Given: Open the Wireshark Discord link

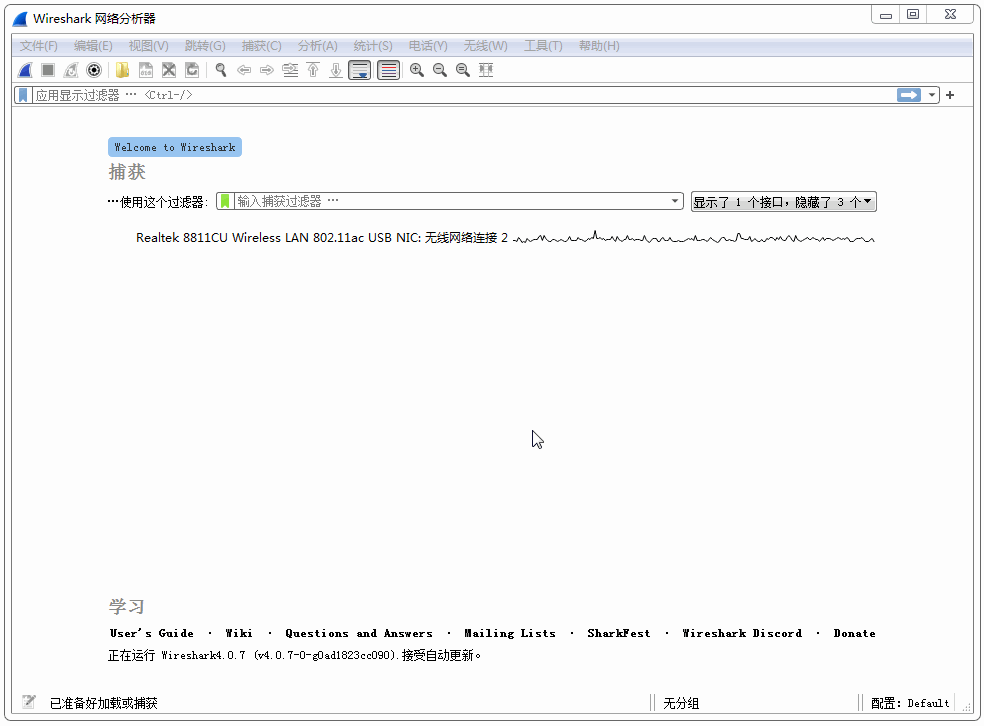Looking at the screenshot, I should [x=742, y=634].
